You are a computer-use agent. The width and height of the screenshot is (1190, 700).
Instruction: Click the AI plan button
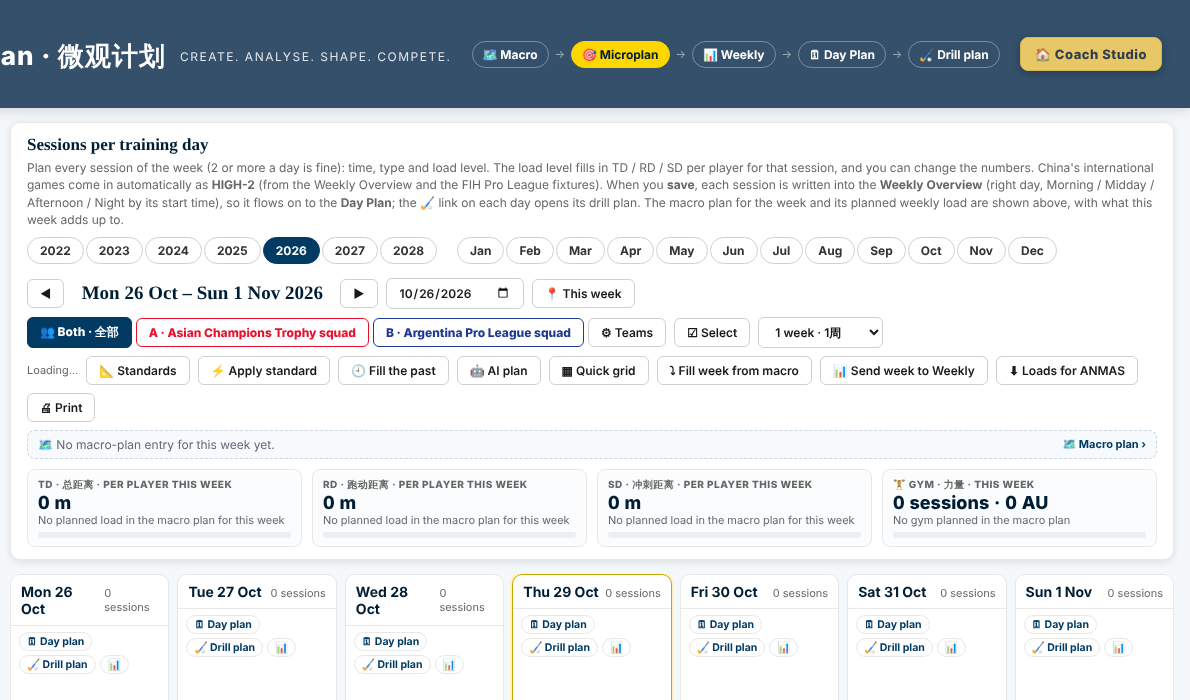[x=499, y=370]
